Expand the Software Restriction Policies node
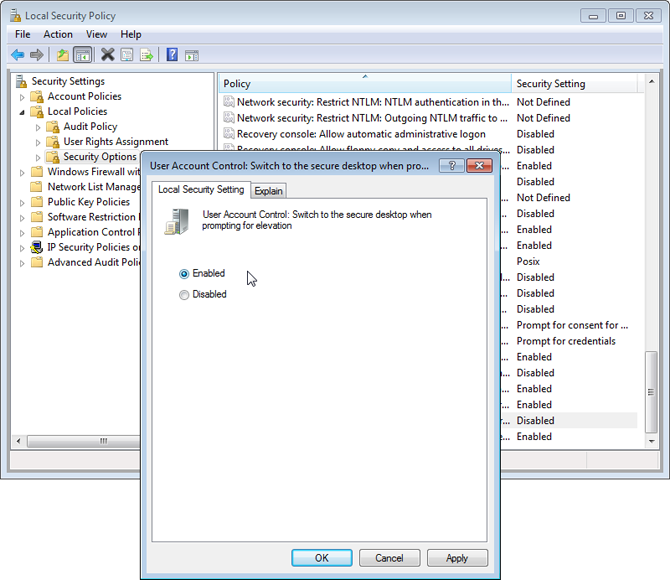The image size is (670, 580). coord(22,218)
